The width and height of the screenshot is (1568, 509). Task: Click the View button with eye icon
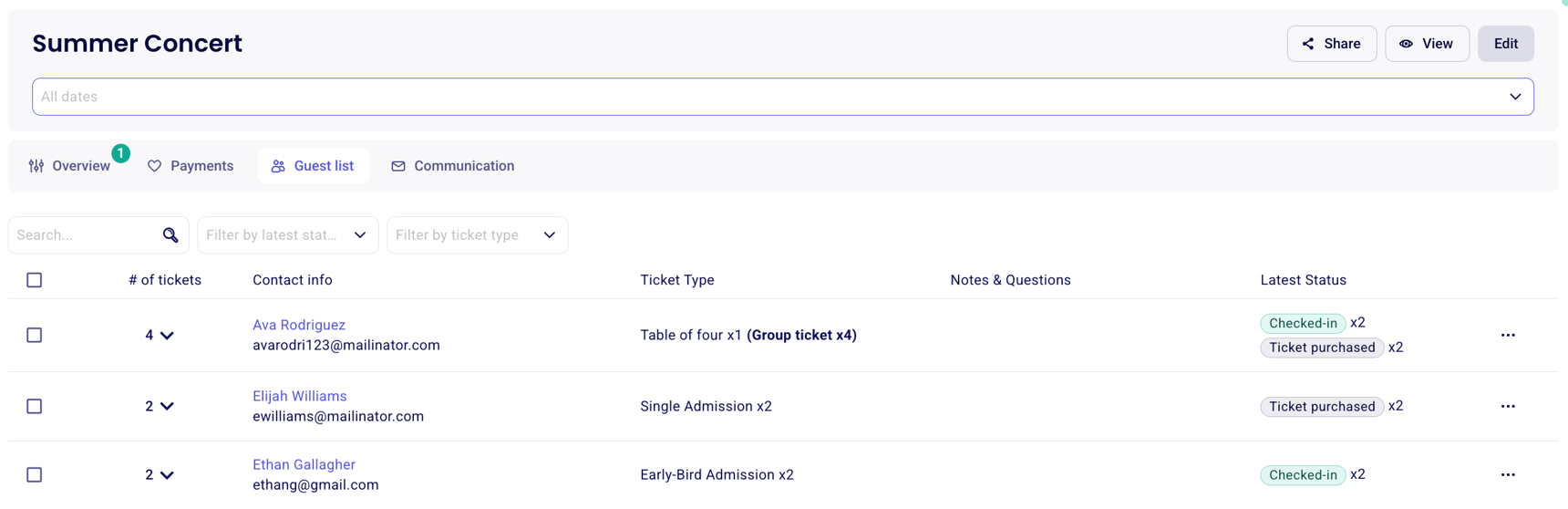1427,44
